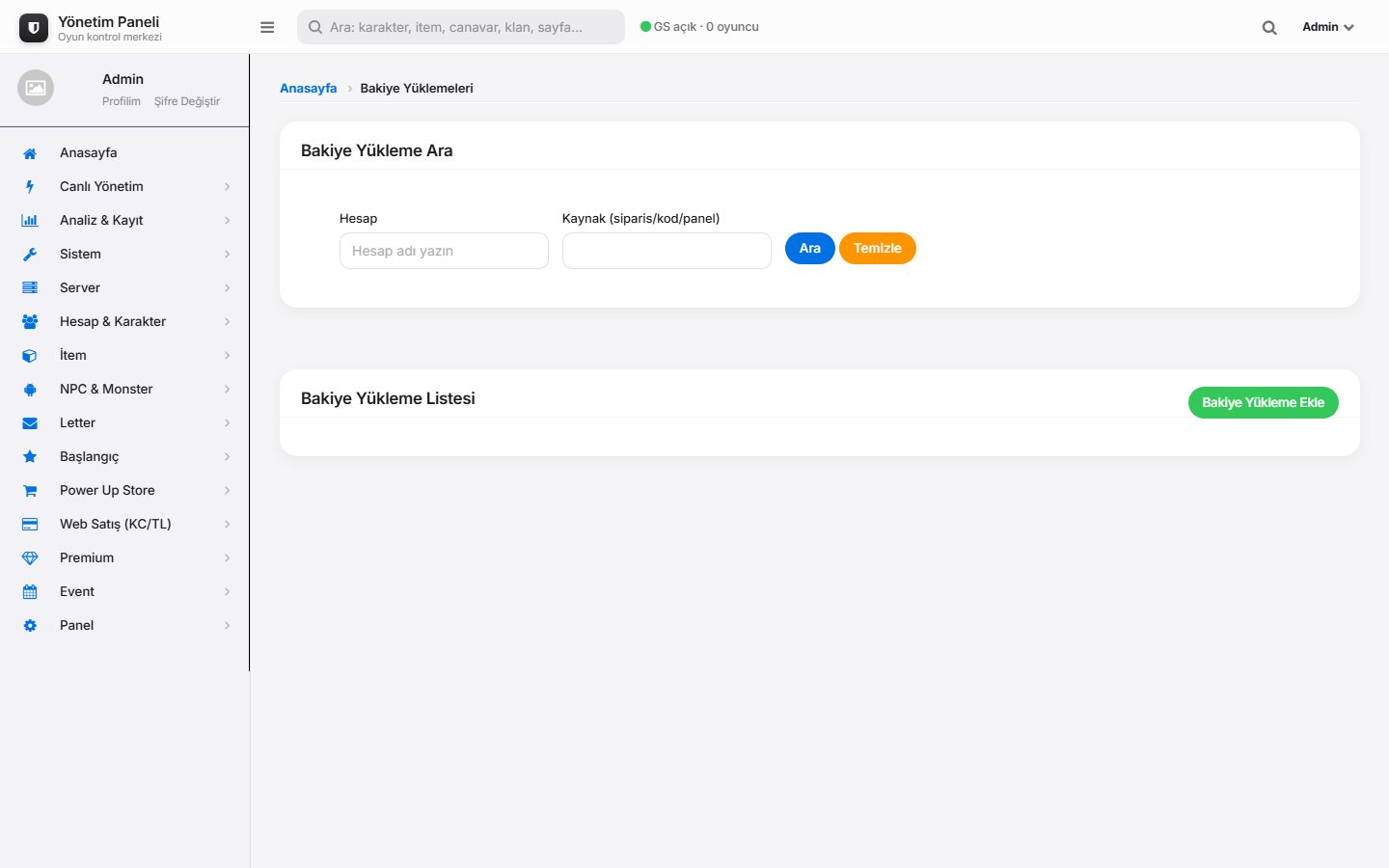Click the Server rack icon
1389x868 pixels.
pos(30,288)
